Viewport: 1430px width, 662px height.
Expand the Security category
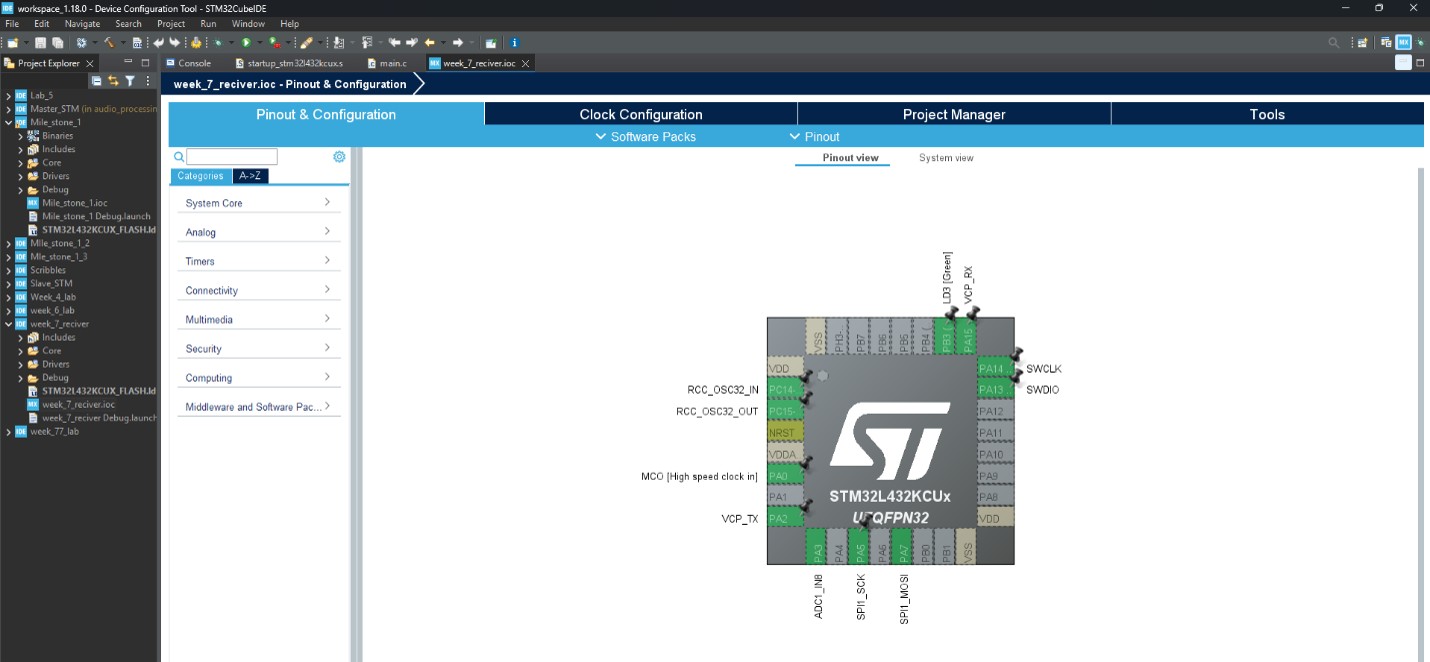point(259,348)
